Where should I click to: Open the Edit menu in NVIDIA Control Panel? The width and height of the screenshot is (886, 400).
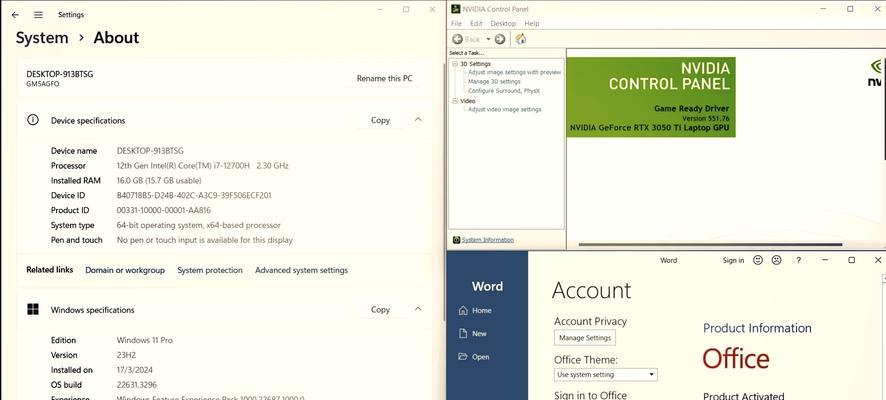tap(476, 23)
